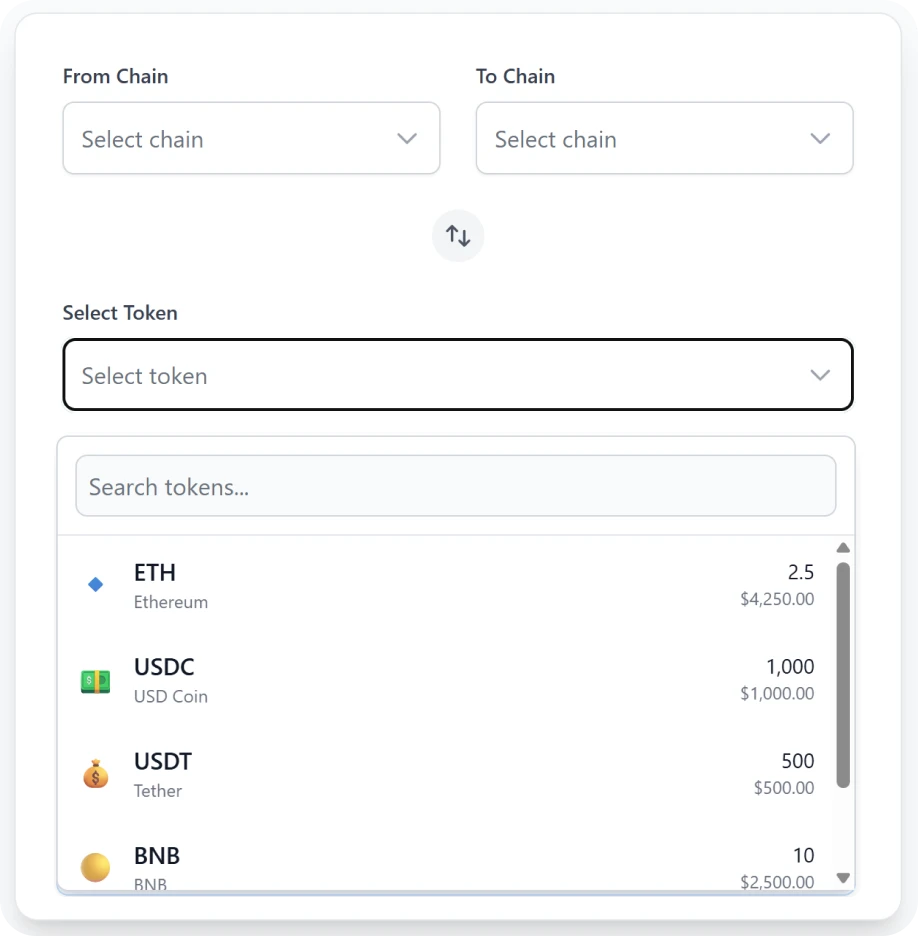The image size is (918, 936).
Task: Open the To Chain dropdown
Action: (664, 138)
